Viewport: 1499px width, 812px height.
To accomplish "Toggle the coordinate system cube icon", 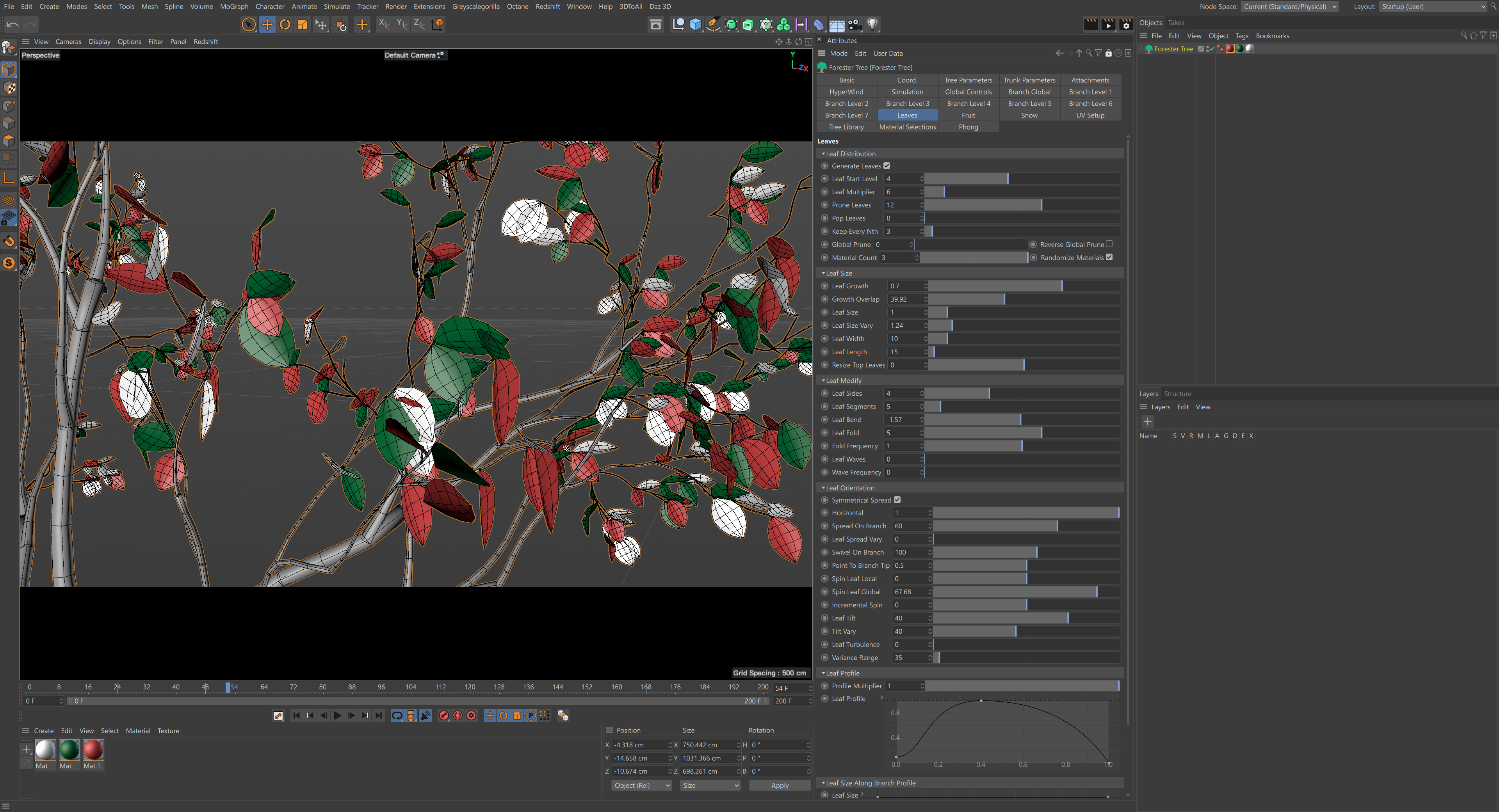I will [x=438, y=25].
